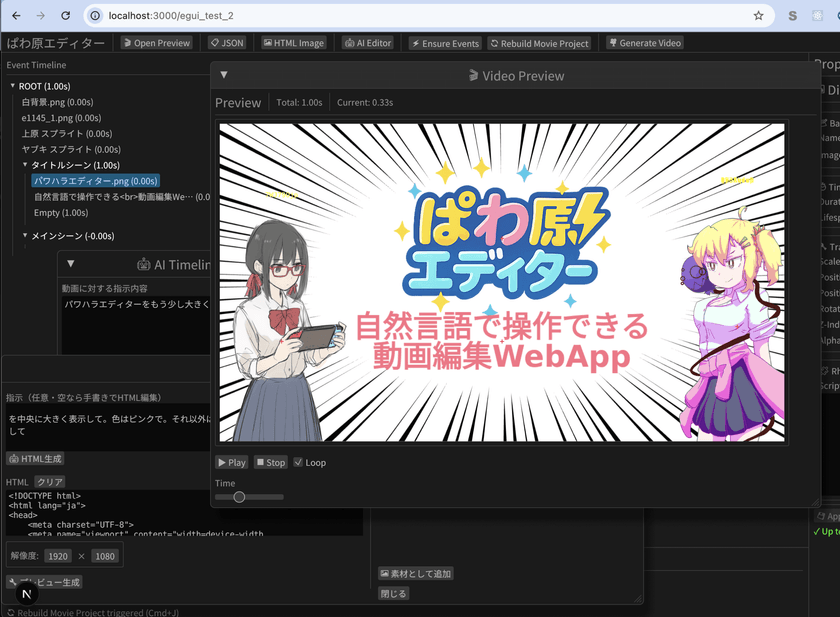Run Ensure Events from the toolbar
Image resolution: width=840 pixels, height=617 pixels.
(x=444, y=43)
